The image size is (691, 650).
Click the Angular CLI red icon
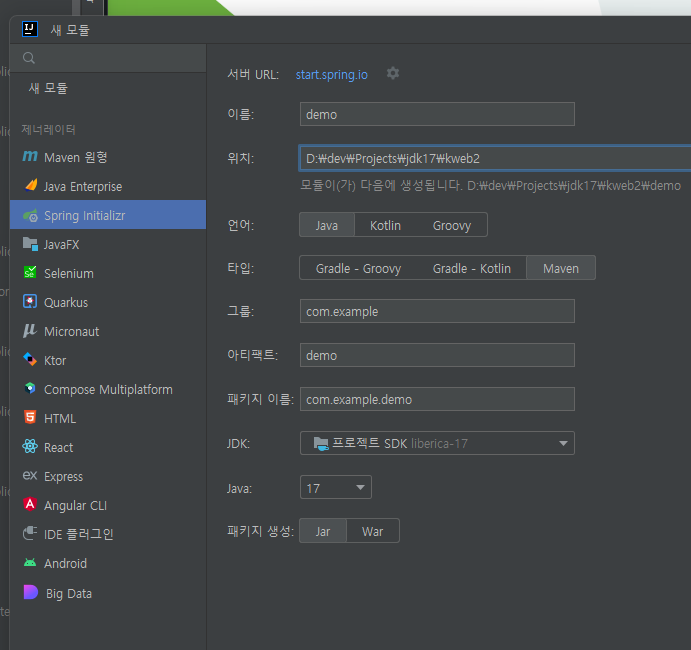tap(30, 504)
